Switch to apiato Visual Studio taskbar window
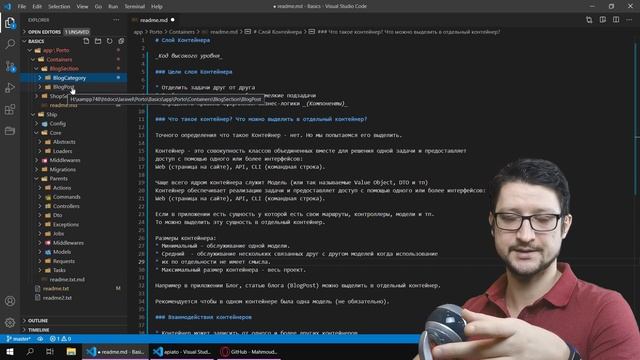The width and height of the screenshot is (640, 360). (182, 351)
